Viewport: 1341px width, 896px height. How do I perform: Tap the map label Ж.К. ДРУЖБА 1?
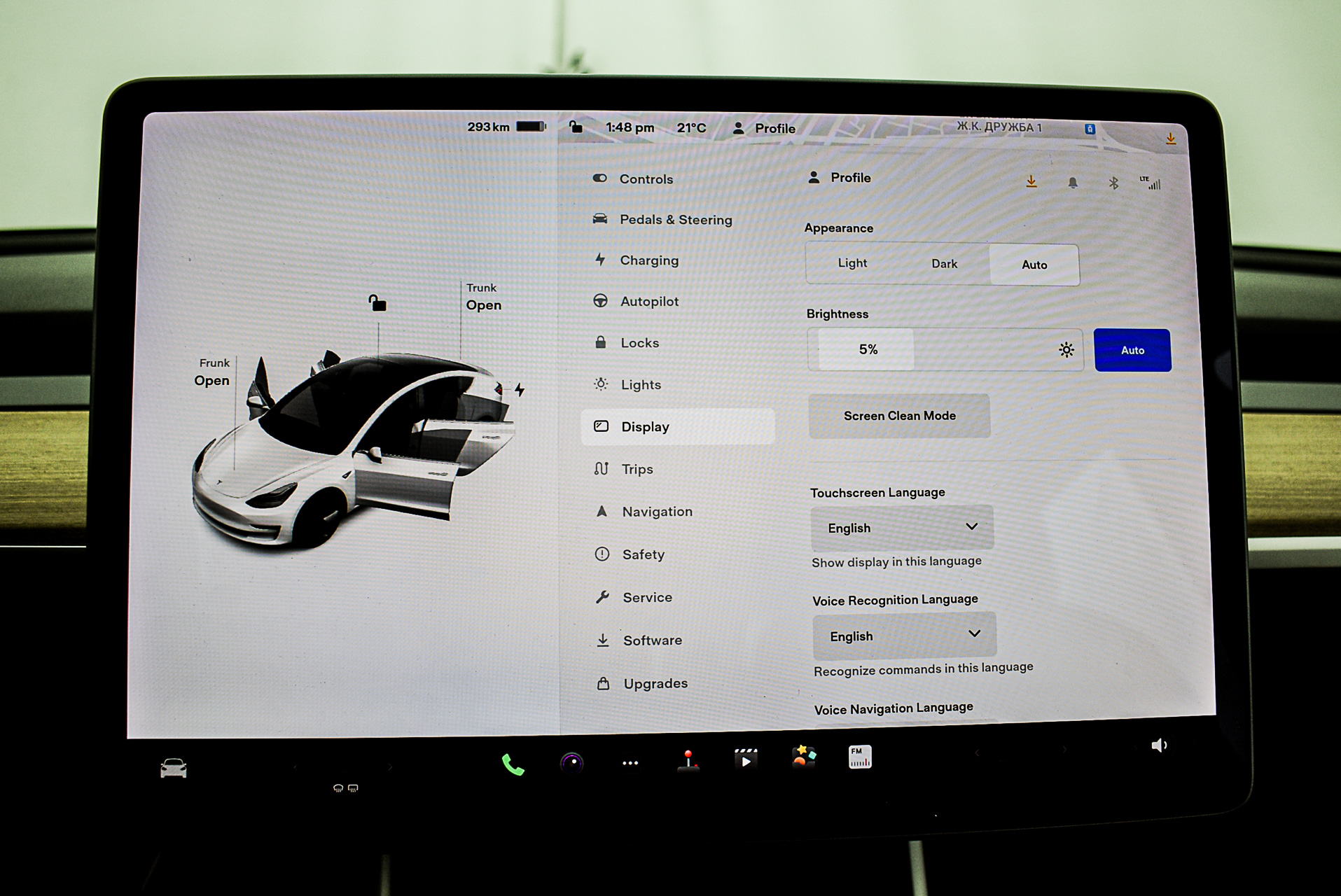click(999, 127)
